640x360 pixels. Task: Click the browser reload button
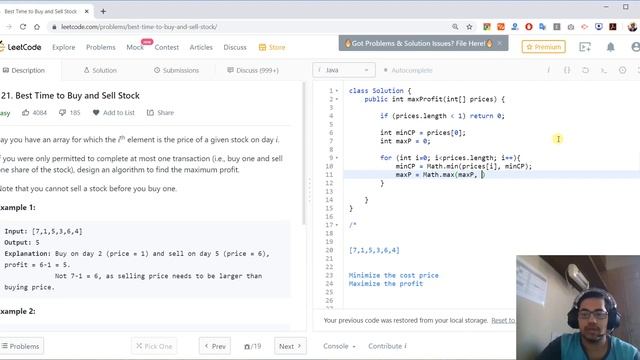23,27
